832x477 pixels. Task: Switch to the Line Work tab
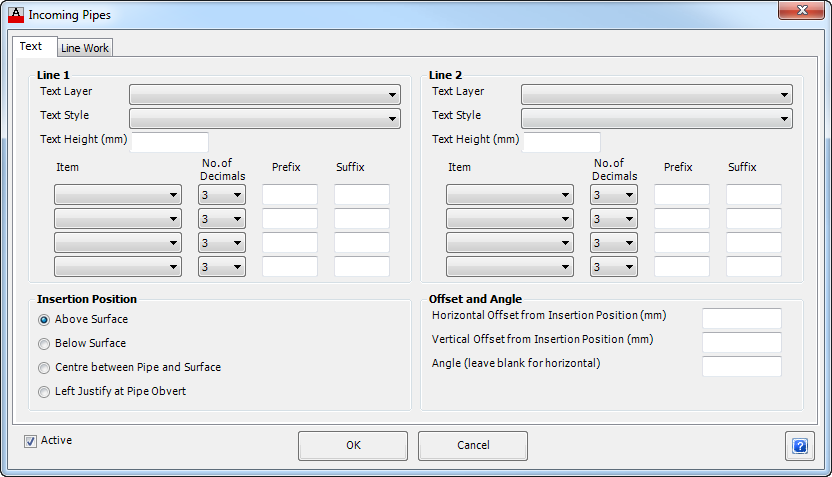tap(85, 48)
